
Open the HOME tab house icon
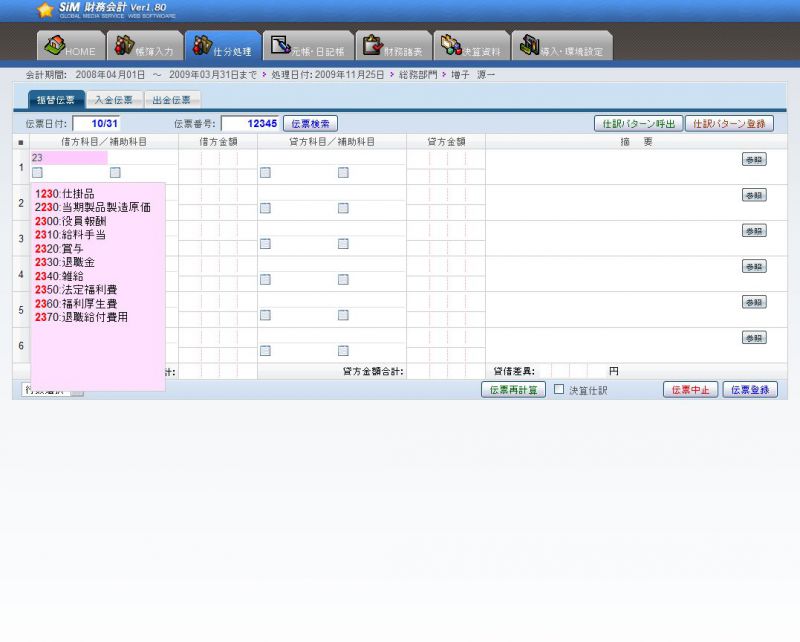[55, 47]
